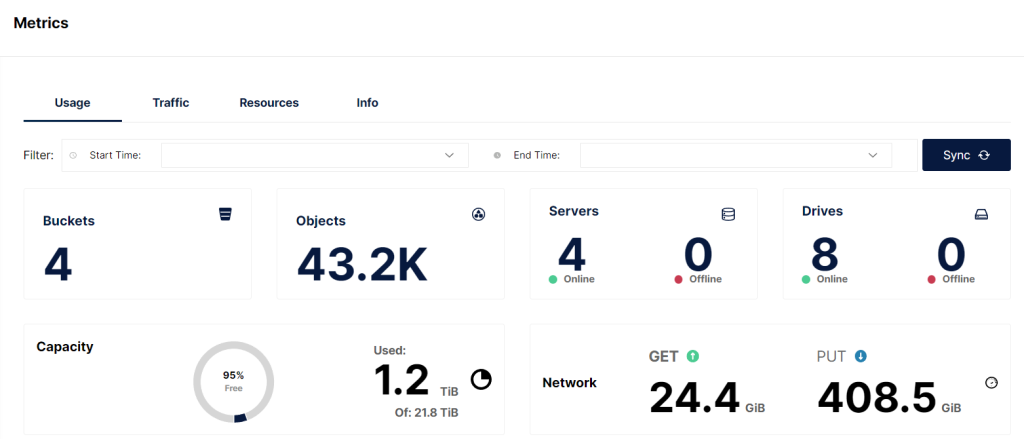Click the green GET upload arrow icon

click(x=693, y=356)
